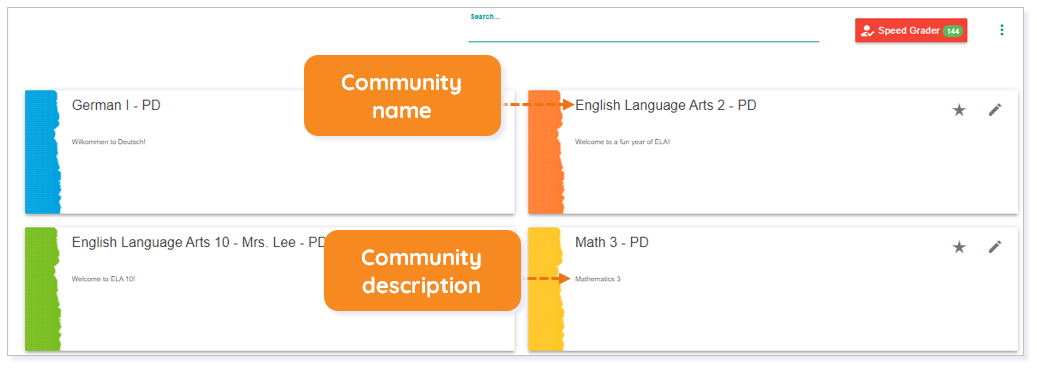Open the Speed Grader
The width and height of the screenshot is (1037, 371).
click(911, 30)
